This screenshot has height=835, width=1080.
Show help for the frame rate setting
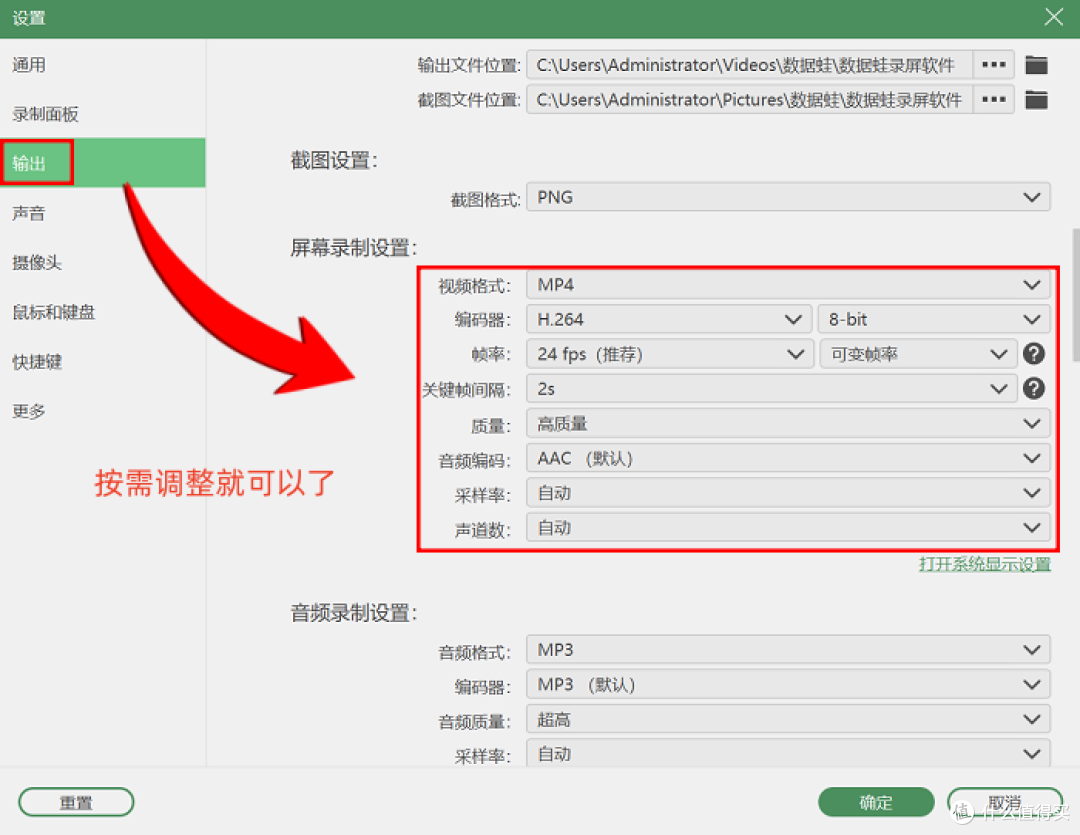[x=1033, y=354]
